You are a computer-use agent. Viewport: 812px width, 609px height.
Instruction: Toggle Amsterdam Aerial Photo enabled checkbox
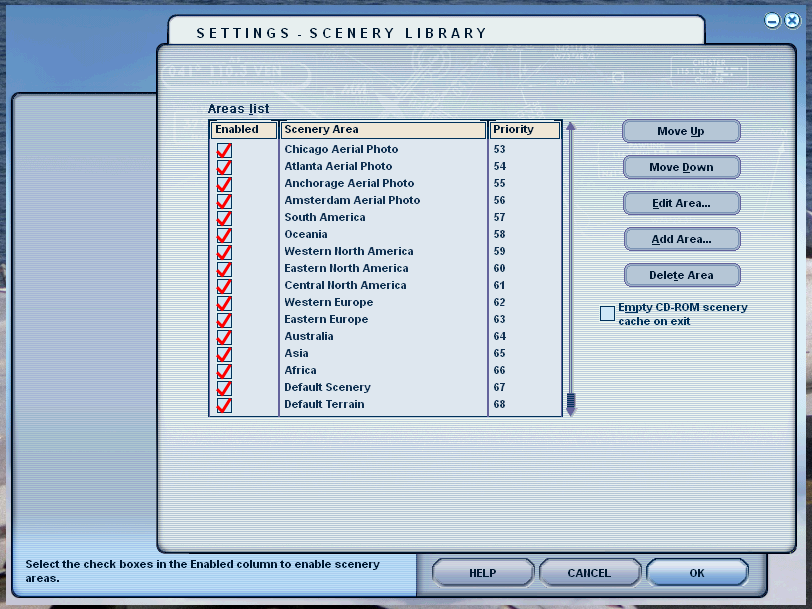tap(224, 201)
